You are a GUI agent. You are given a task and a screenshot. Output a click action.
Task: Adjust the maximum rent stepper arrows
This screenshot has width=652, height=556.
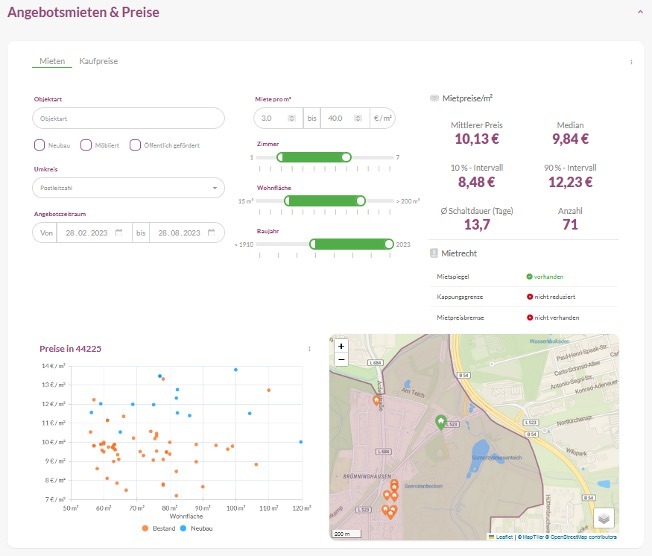point(358,119)
